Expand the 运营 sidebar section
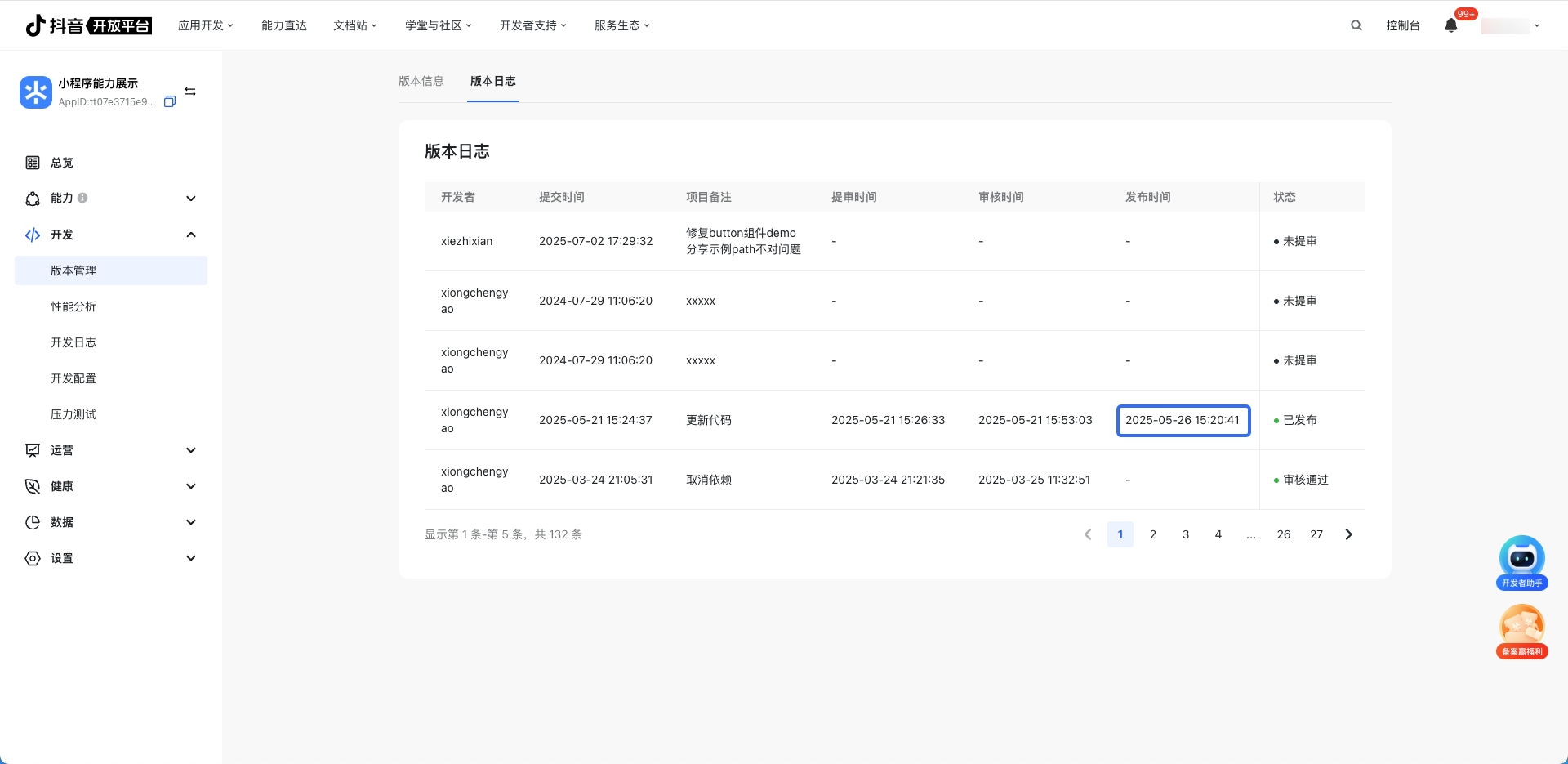The height and width of the screenshot is (764, 1568). (x=191, y=450)
